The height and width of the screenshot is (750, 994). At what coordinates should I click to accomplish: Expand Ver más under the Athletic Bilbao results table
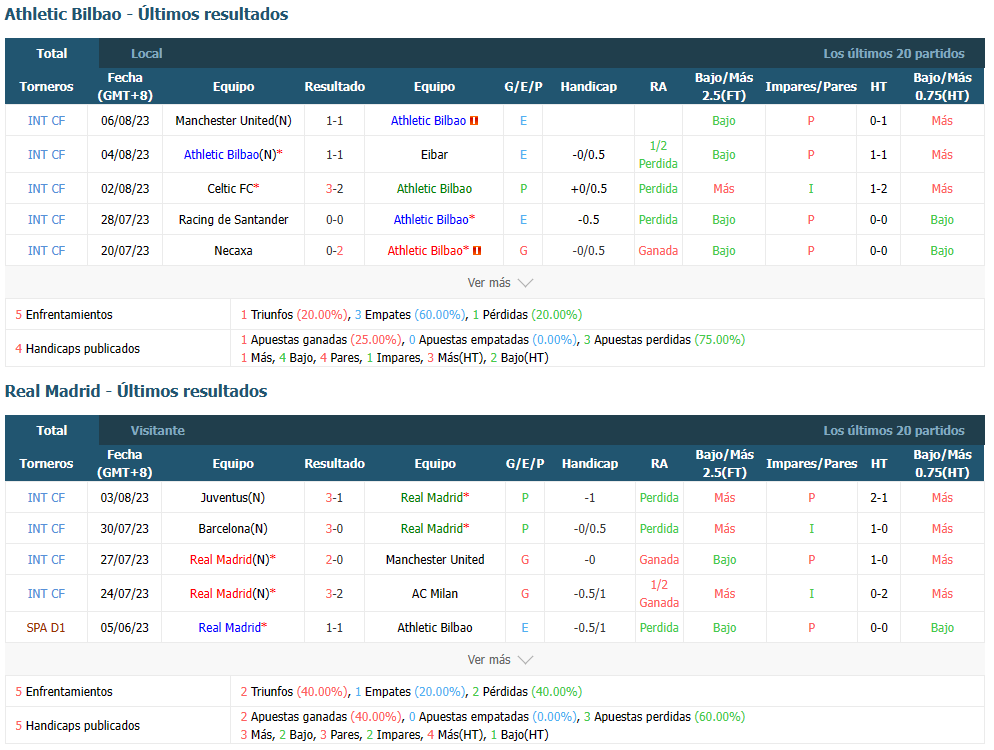point(500,283)
